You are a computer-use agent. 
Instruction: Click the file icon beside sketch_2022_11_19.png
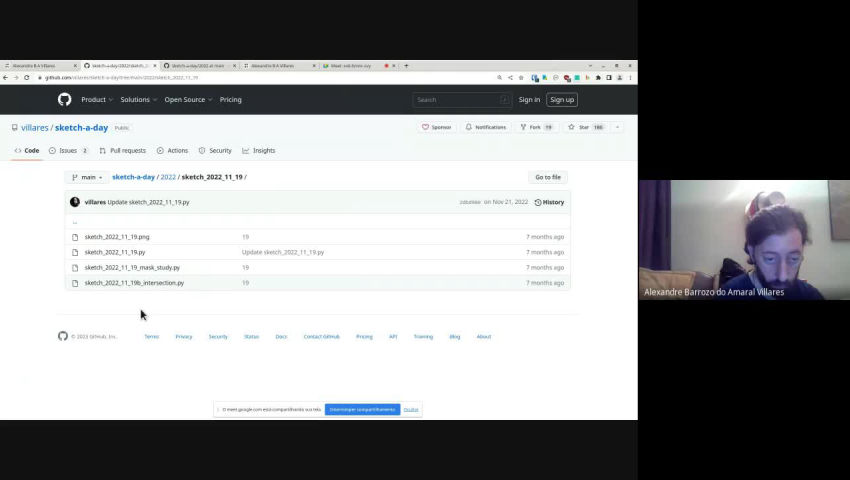point(75,237)
